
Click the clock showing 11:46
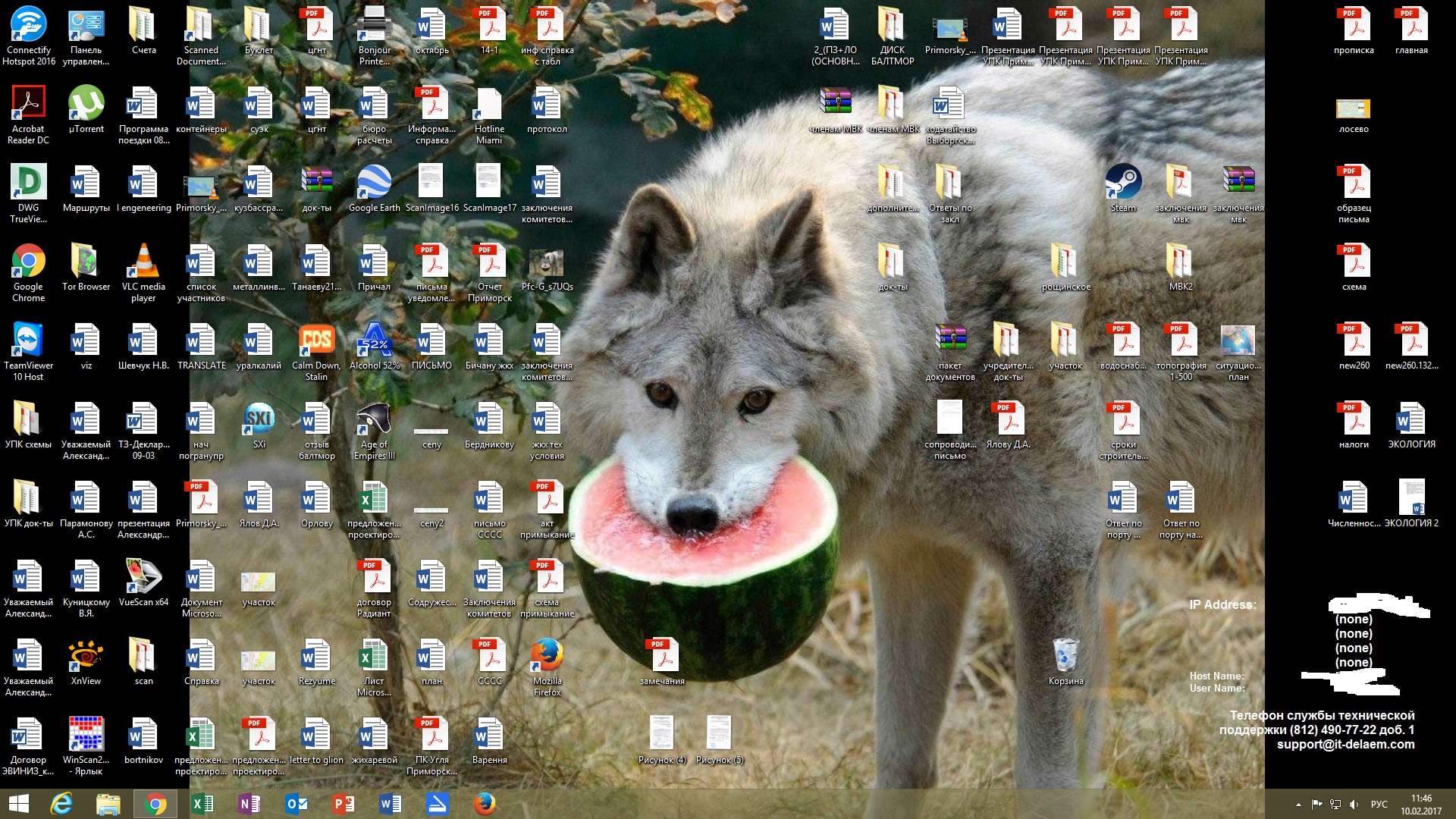(1420, 805)
